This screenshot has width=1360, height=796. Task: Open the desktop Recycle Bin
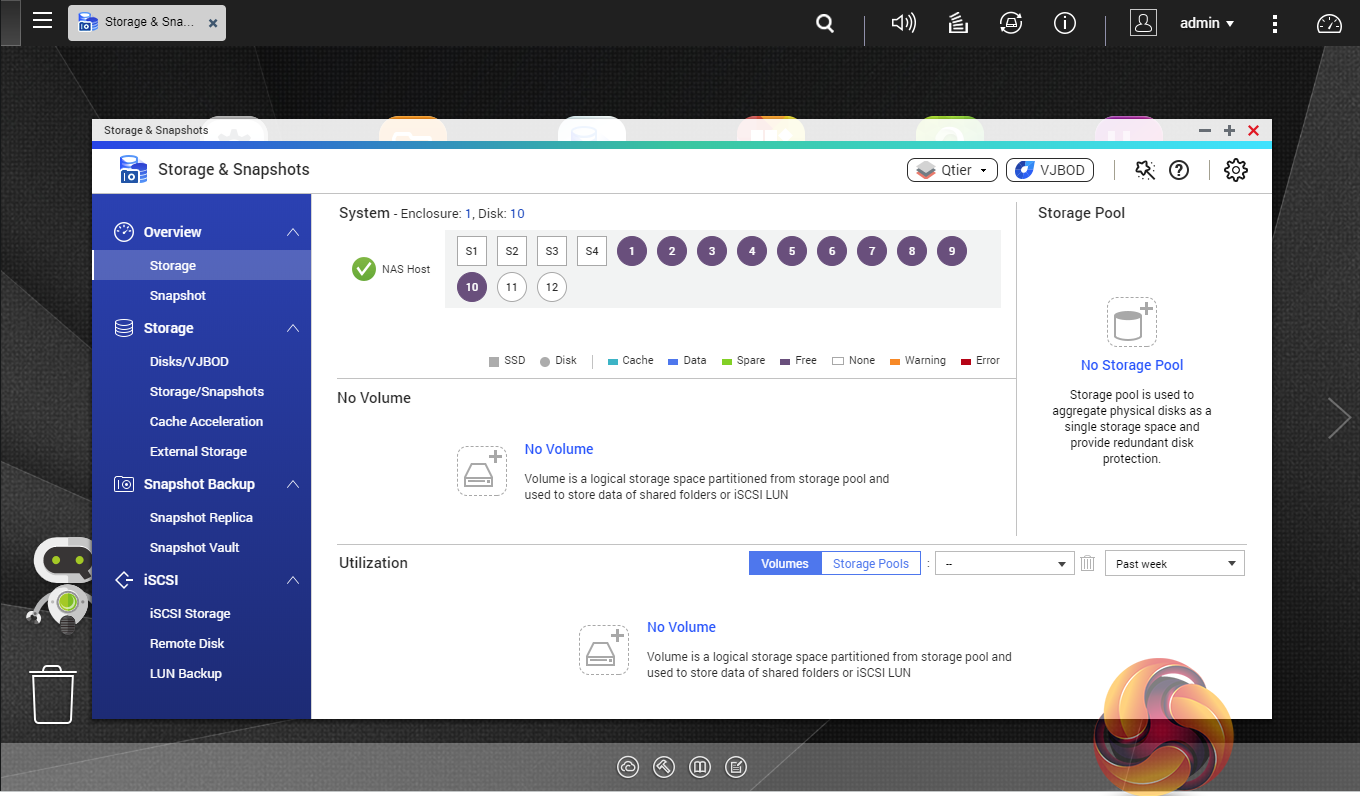tap(54, 694)
